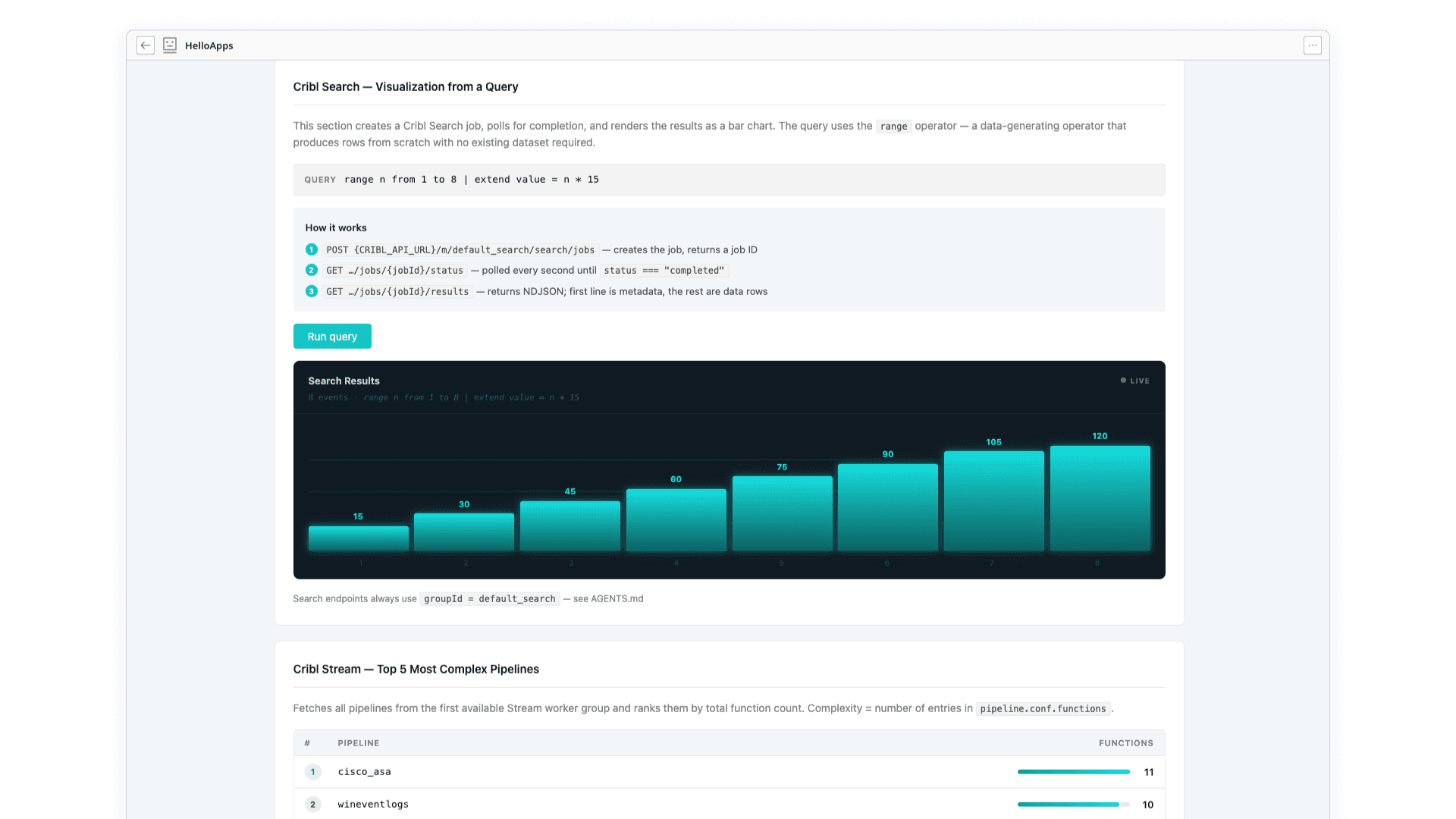Click the rank 1 badge for cisco_asa
1456x819 pixels.
[312, 772]
